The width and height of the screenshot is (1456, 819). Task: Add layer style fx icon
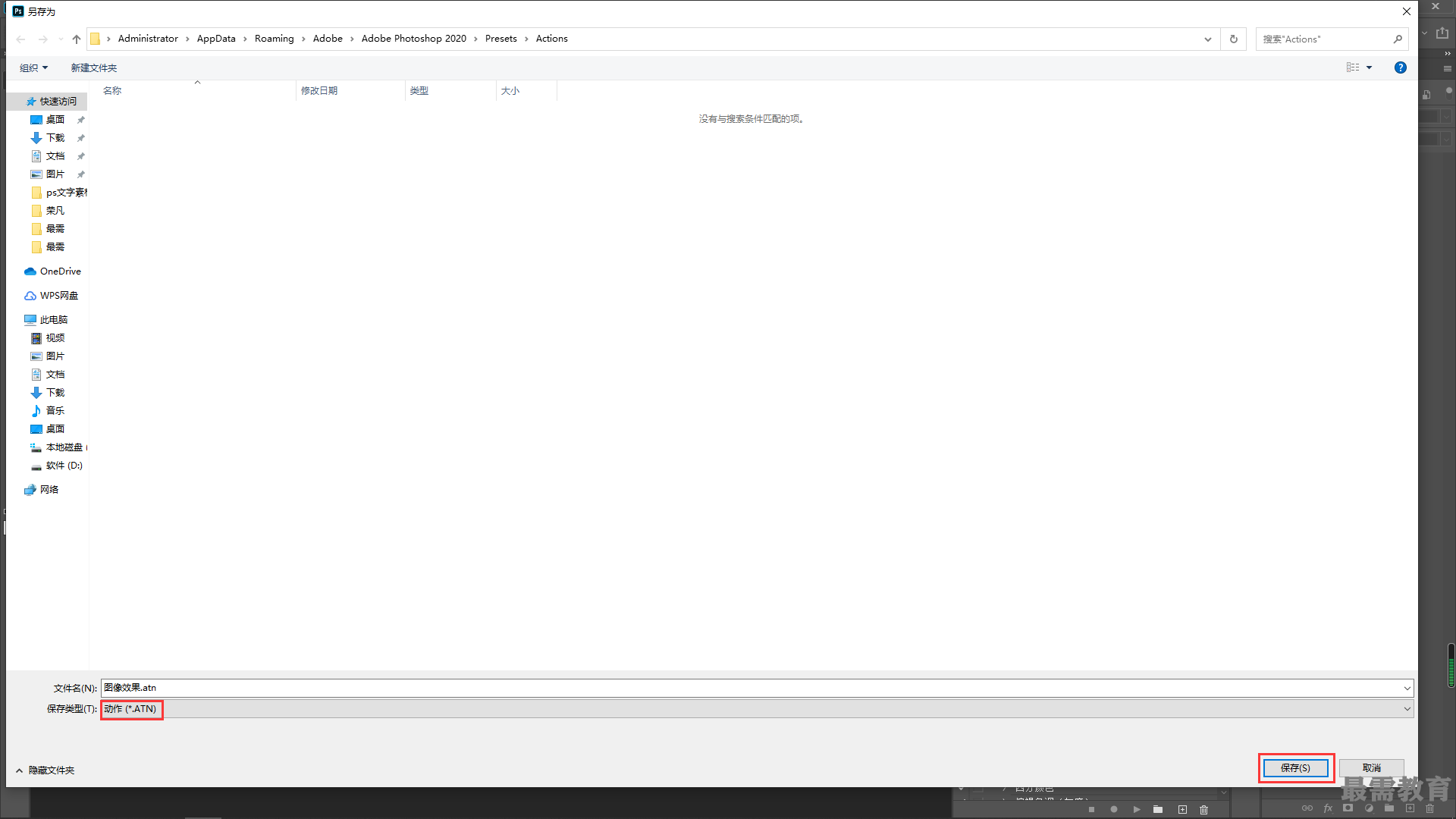pyautogui.click(x=1328, y=808)
